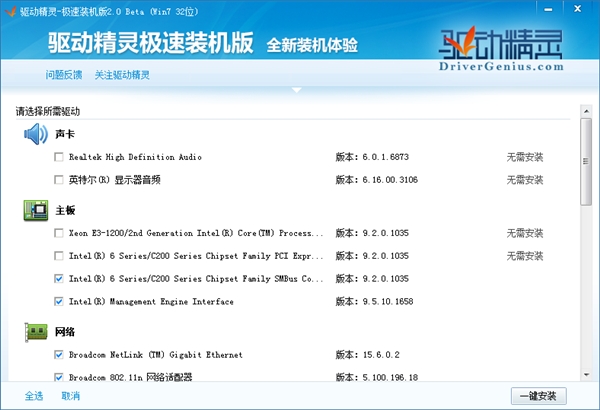Screen dimensions: 600x410
Task: Uncheck Intel Management Engine Interface driver
Action: (59, 302)
